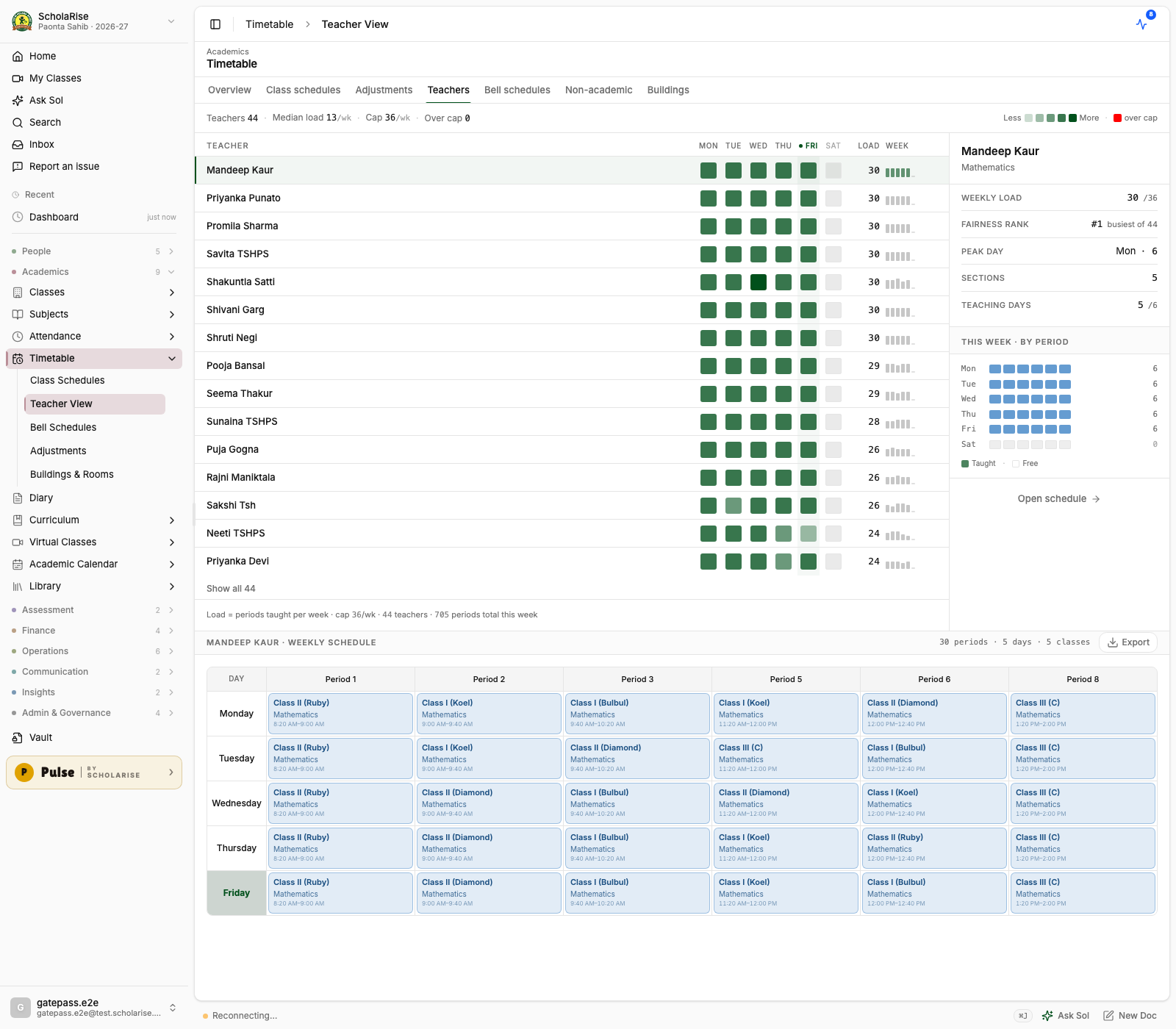1176x1029 pixels.
Task: Open the activity pulse icon with badge
Action: [x=1141, y=24]
